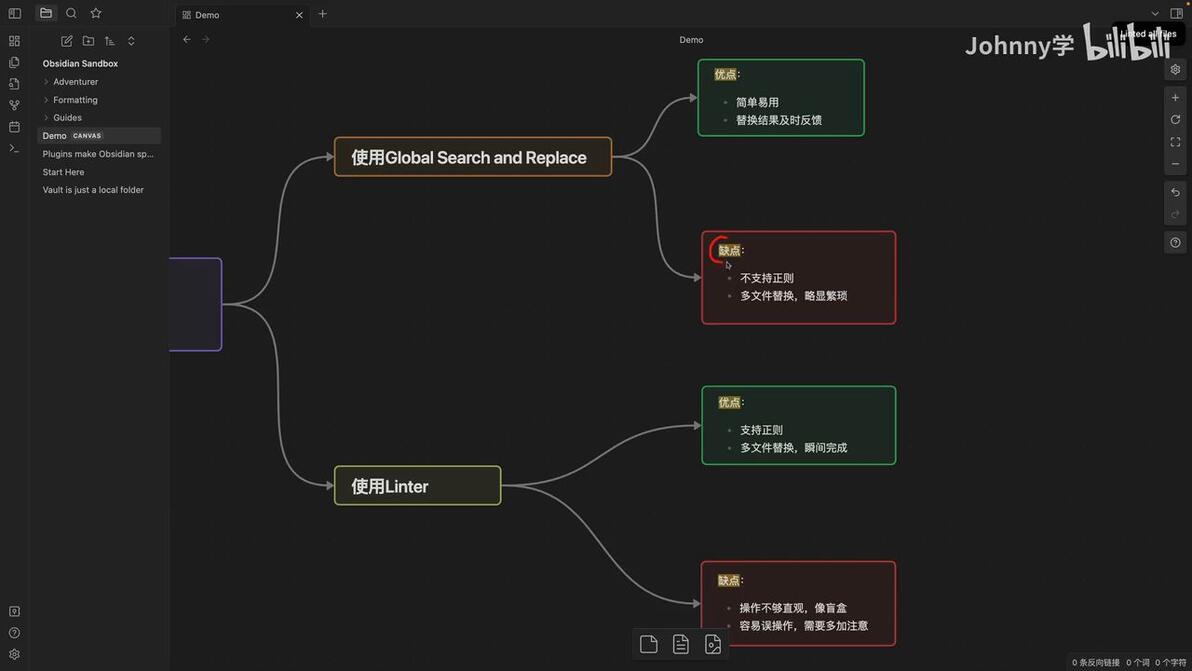Image resolution: width=1192 pixels, height=671 pixels.
Task: Create a new note icon
Action: [67, 41]
